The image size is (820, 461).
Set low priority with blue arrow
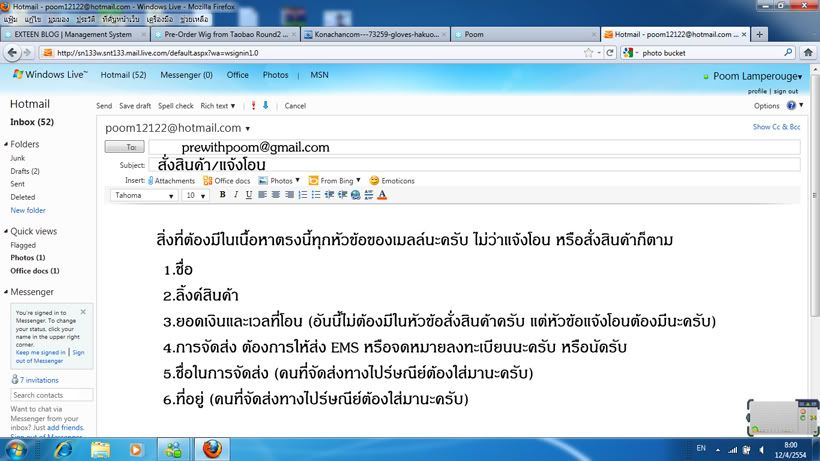click(x=266, y=106)
